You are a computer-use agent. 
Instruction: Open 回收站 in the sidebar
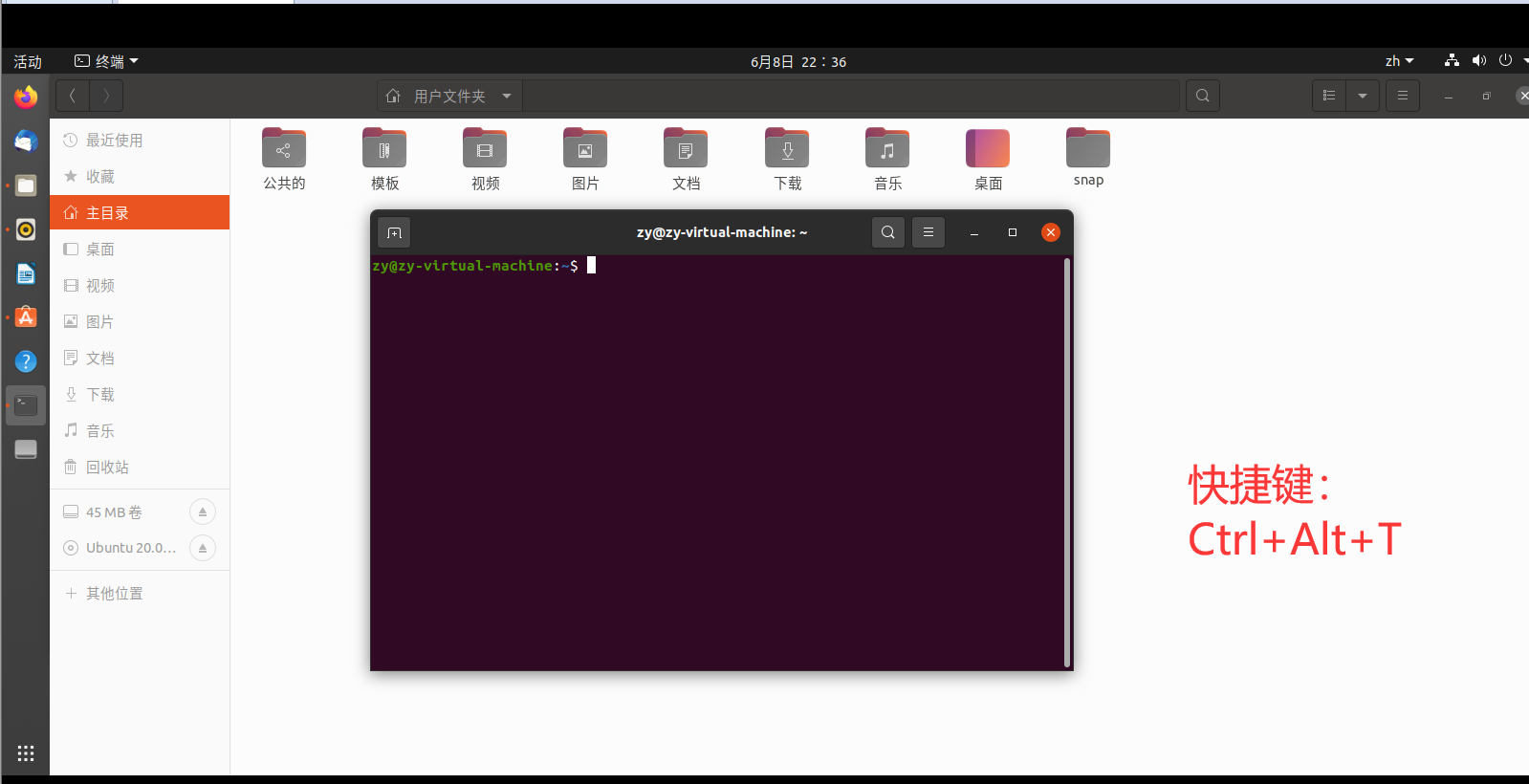pyautogui.click(x=140, y=468)
